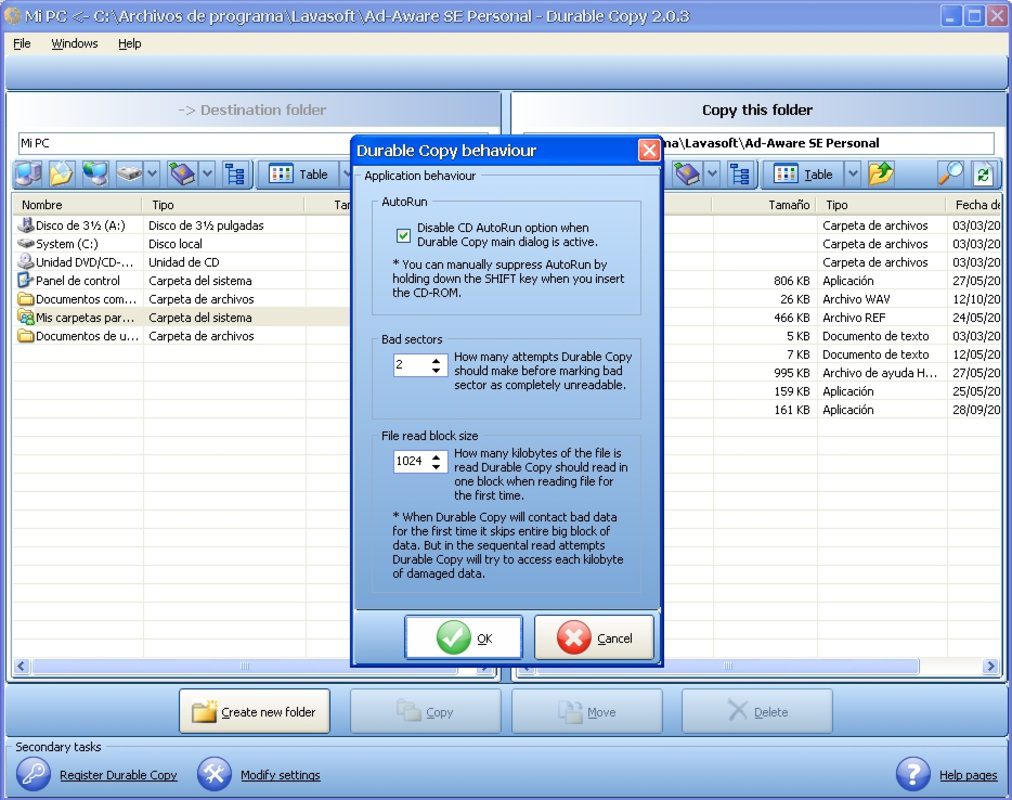Viewport: 1012px width, 800px height.
Task: Click the disk drive icon in destination toolbar
Action: [x=129, y=174]
